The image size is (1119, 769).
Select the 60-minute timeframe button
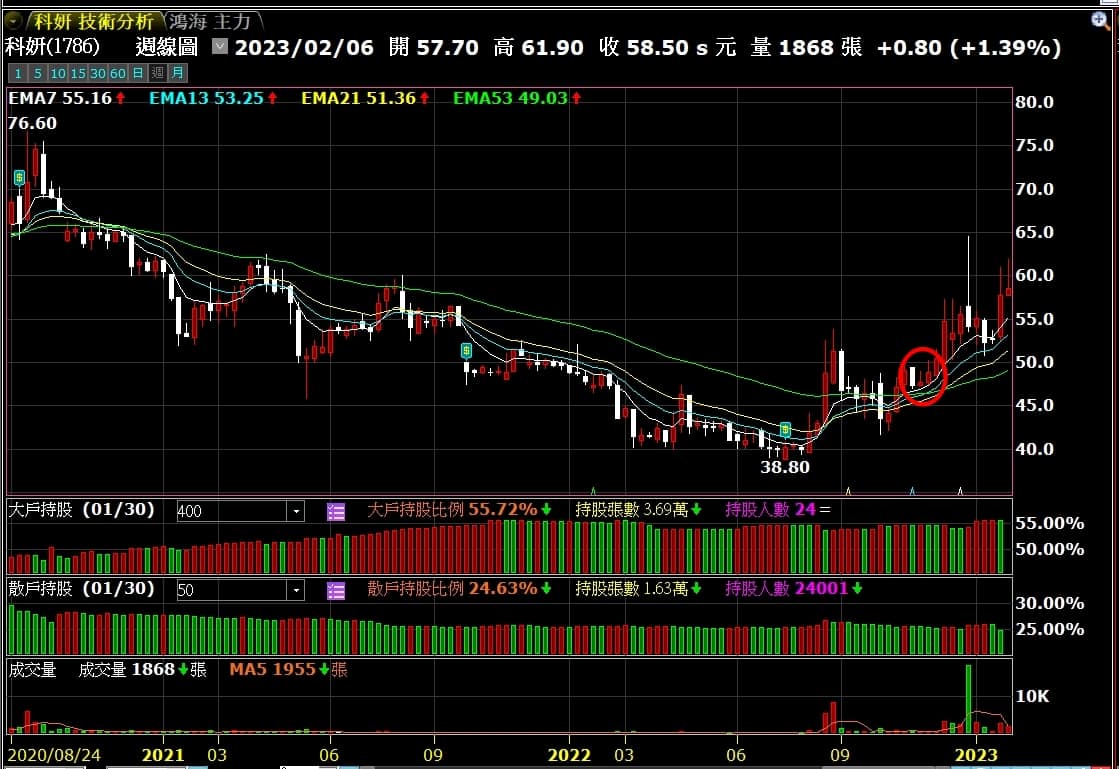tap(117, 73)
